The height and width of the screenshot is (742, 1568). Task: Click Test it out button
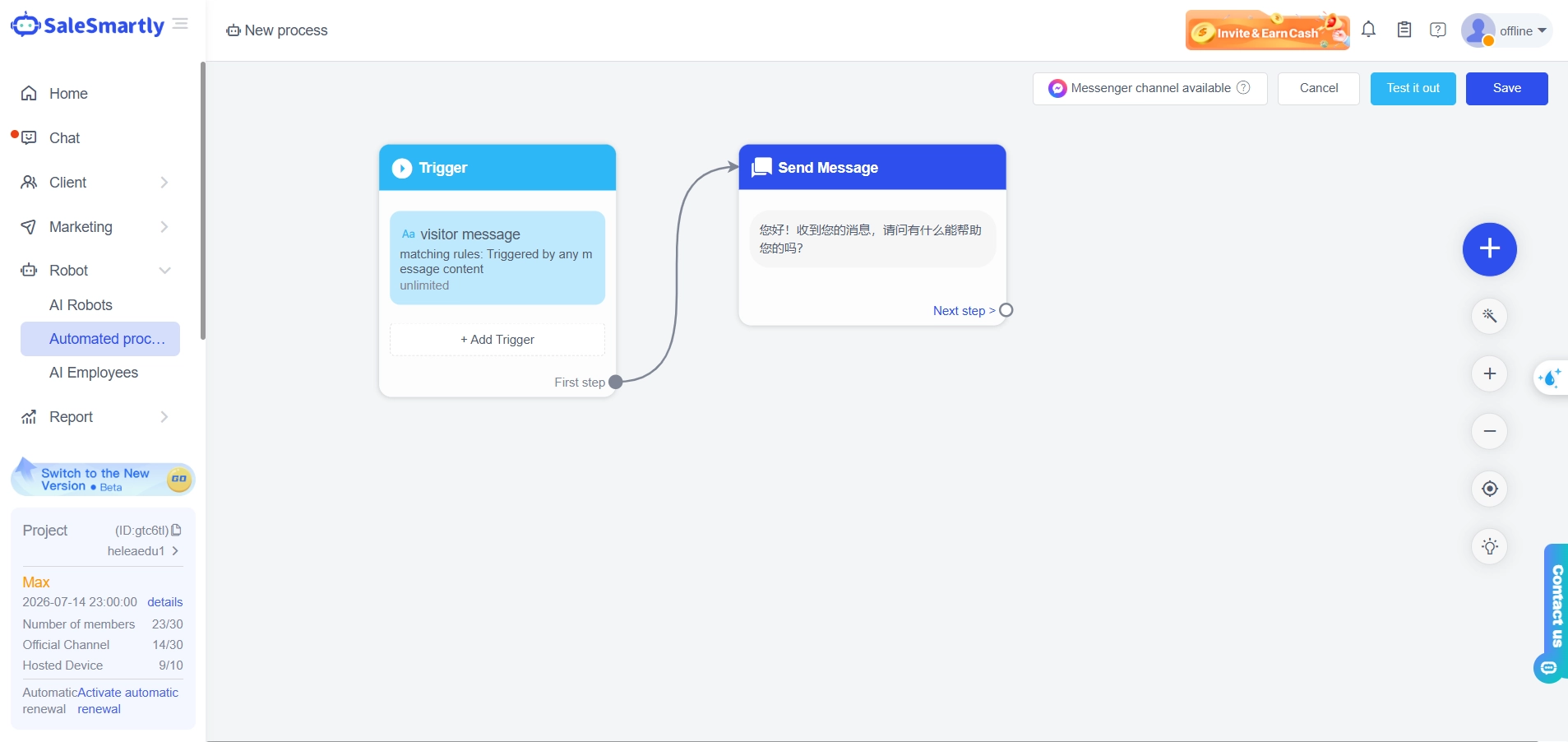(x=1413, y=88)
